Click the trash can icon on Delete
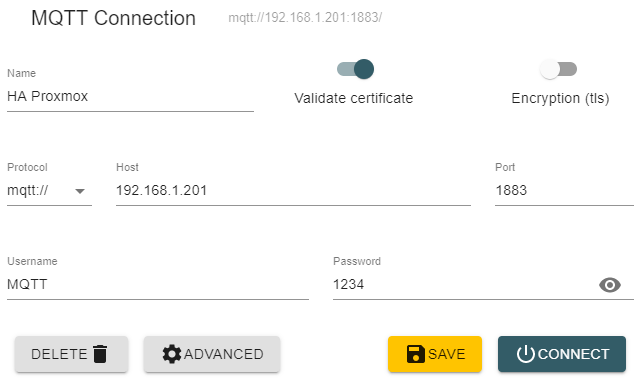Viewport: 639px width, 386px height. coord(100,354)
